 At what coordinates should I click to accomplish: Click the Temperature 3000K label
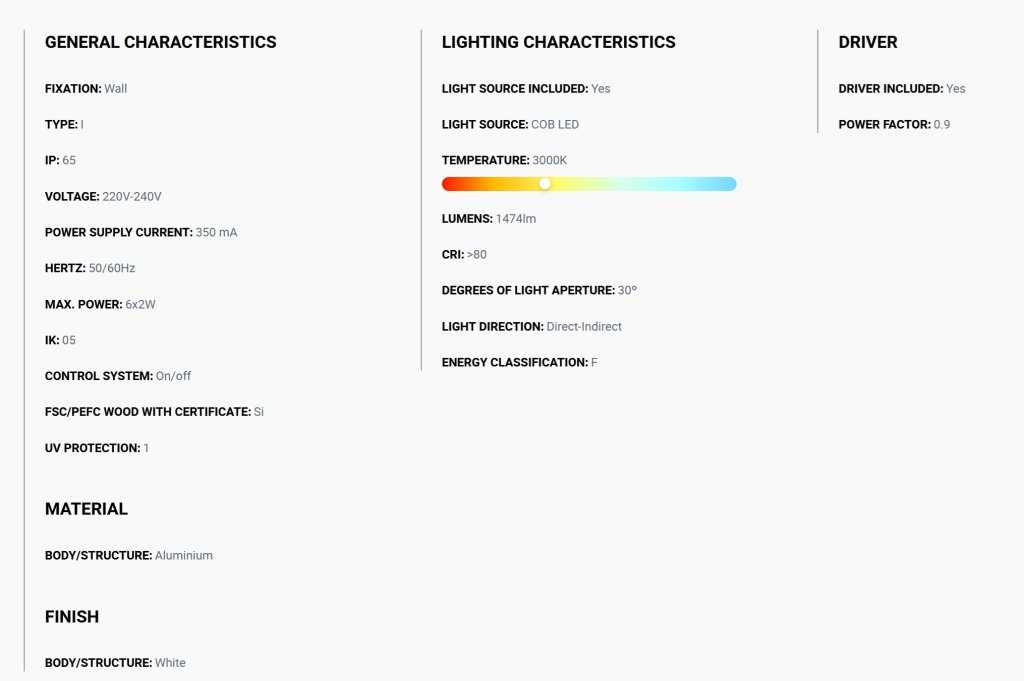click(504, 161)
